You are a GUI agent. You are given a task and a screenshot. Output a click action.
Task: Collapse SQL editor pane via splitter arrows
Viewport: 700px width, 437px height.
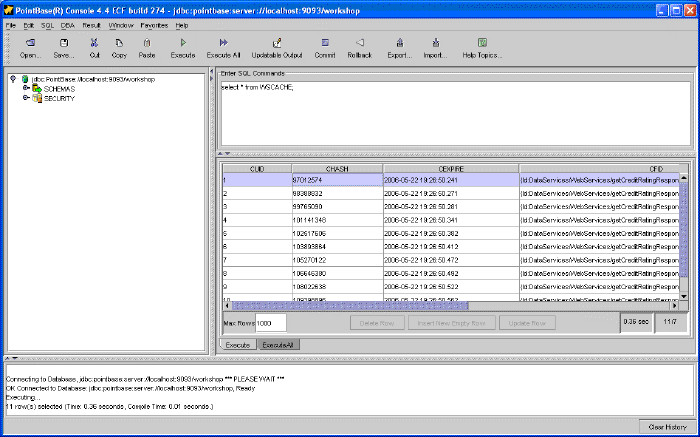pyautogui.click(x=220, y=154)
